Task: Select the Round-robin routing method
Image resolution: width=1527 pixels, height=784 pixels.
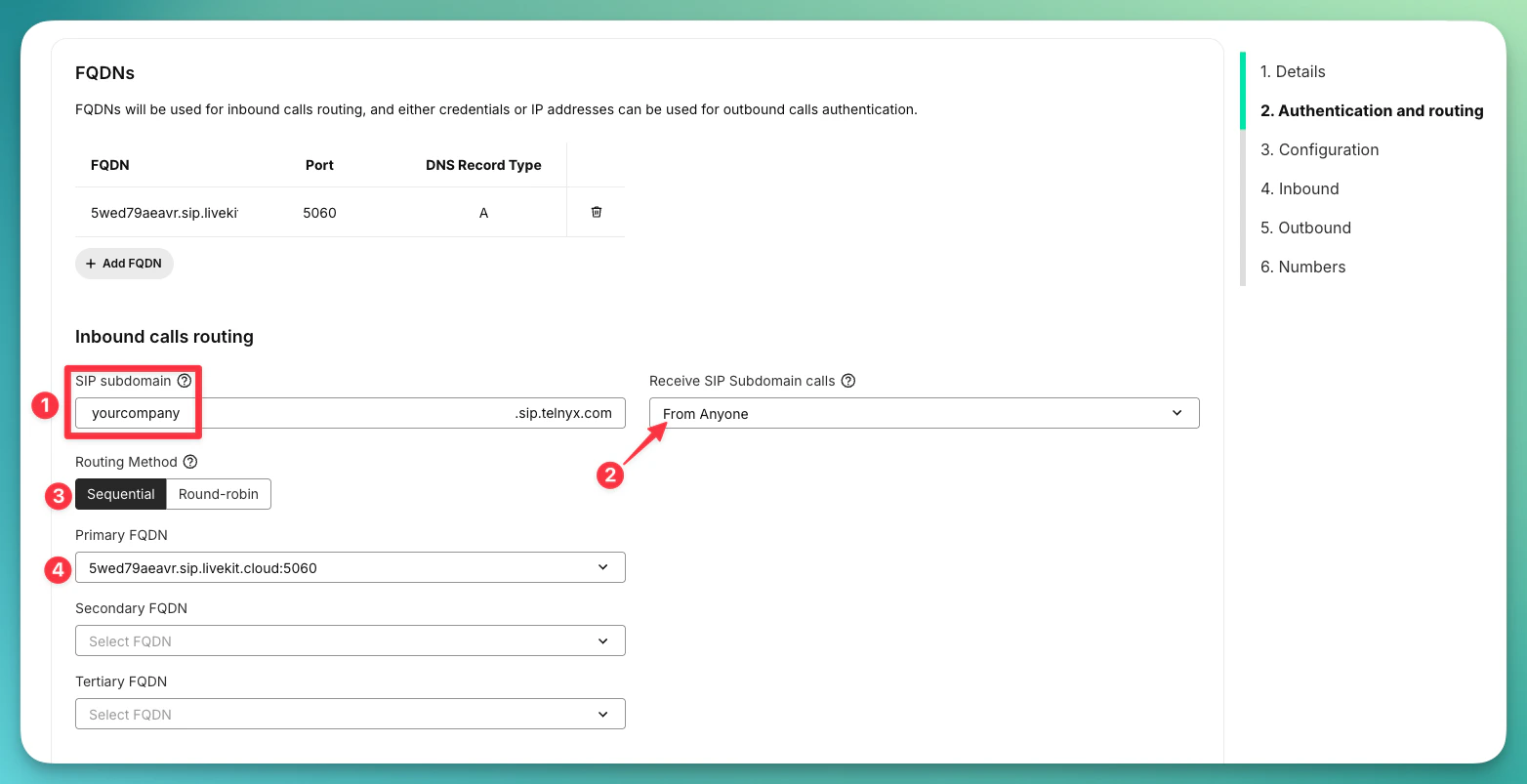Action: tap(218, 493)
